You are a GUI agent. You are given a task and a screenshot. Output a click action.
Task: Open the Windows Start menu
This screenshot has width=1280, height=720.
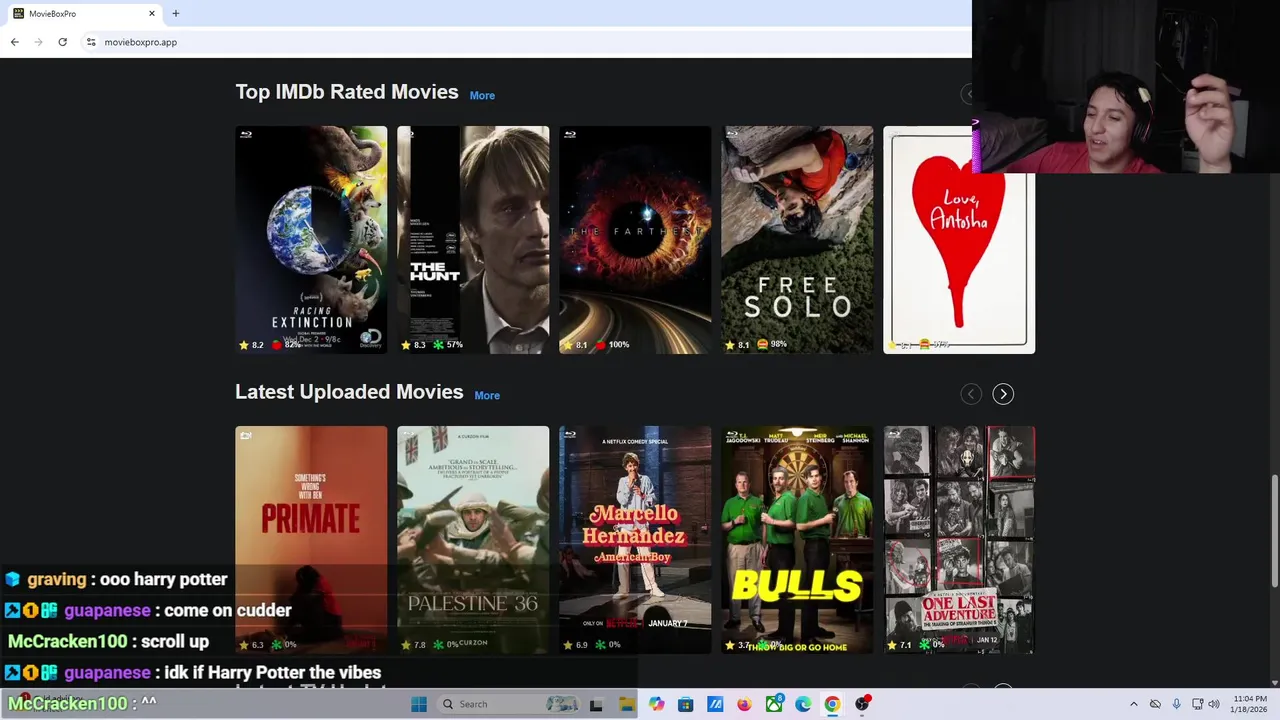[419, 704]
